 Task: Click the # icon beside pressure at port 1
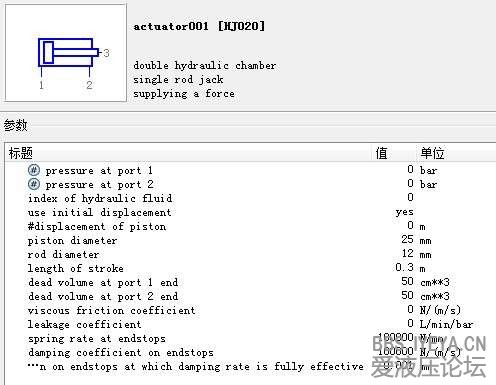click(34, 170)
